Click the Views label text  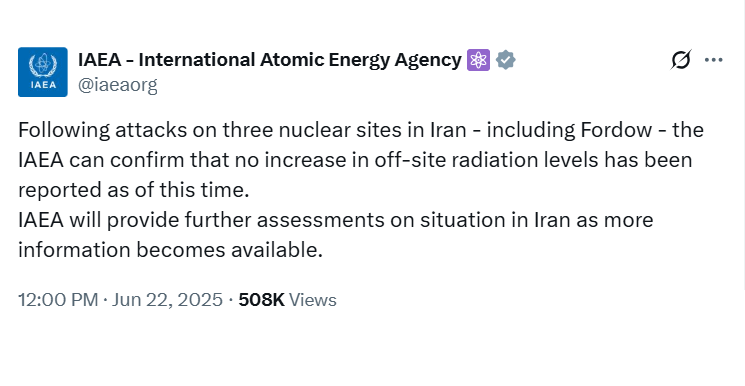(x=313, y=300)
